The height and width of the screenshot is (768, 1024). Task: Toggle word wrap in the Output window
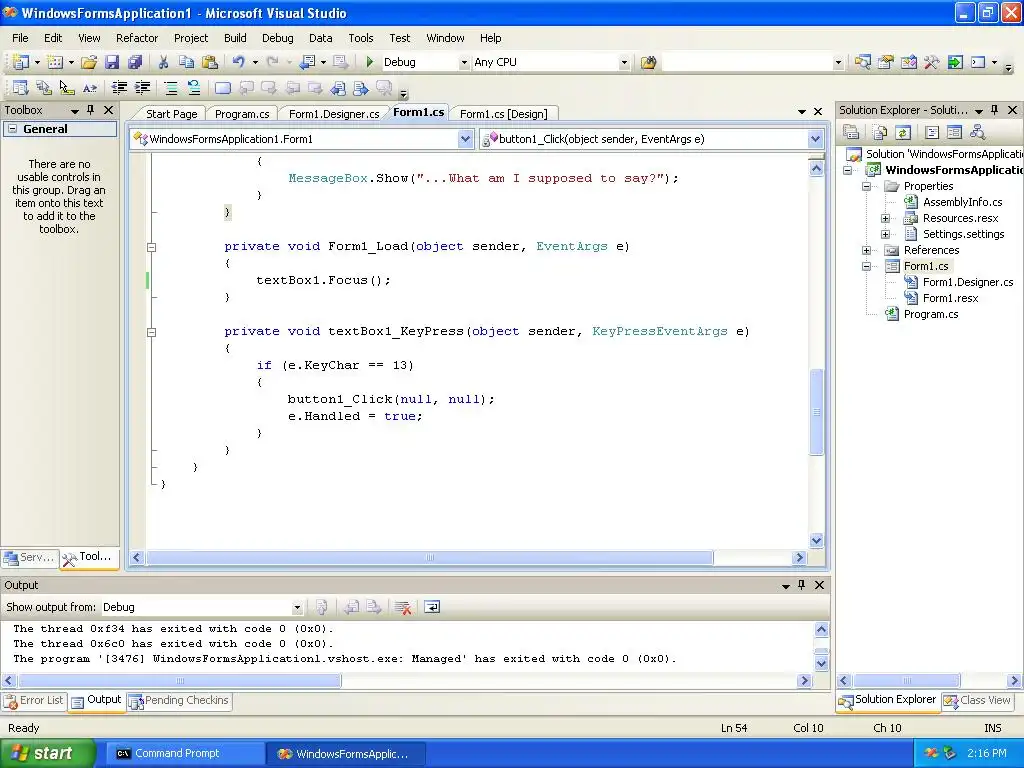[x=432, y=607]
